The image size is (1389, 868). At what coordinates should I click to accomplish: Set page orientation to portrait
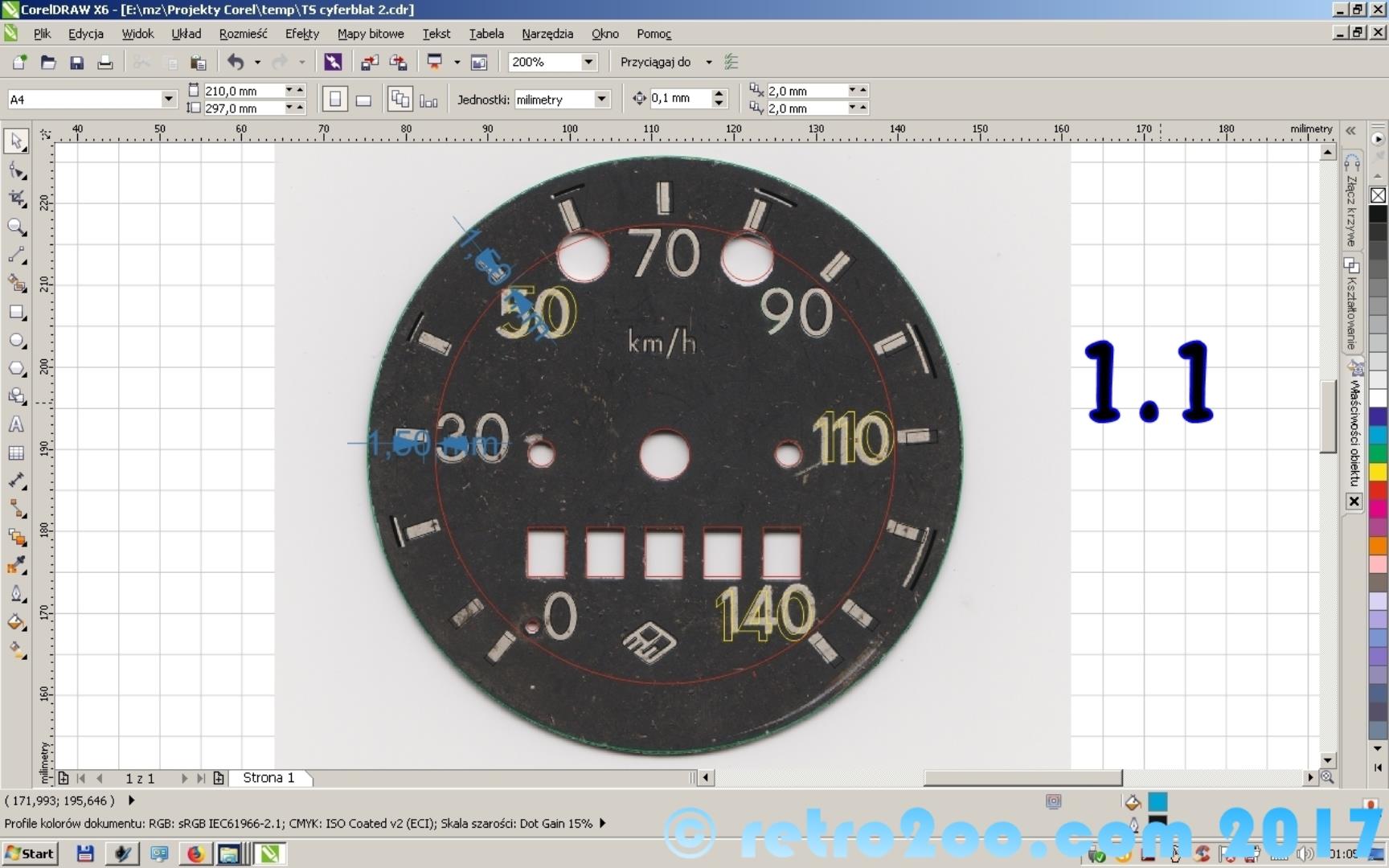(334, 99)
